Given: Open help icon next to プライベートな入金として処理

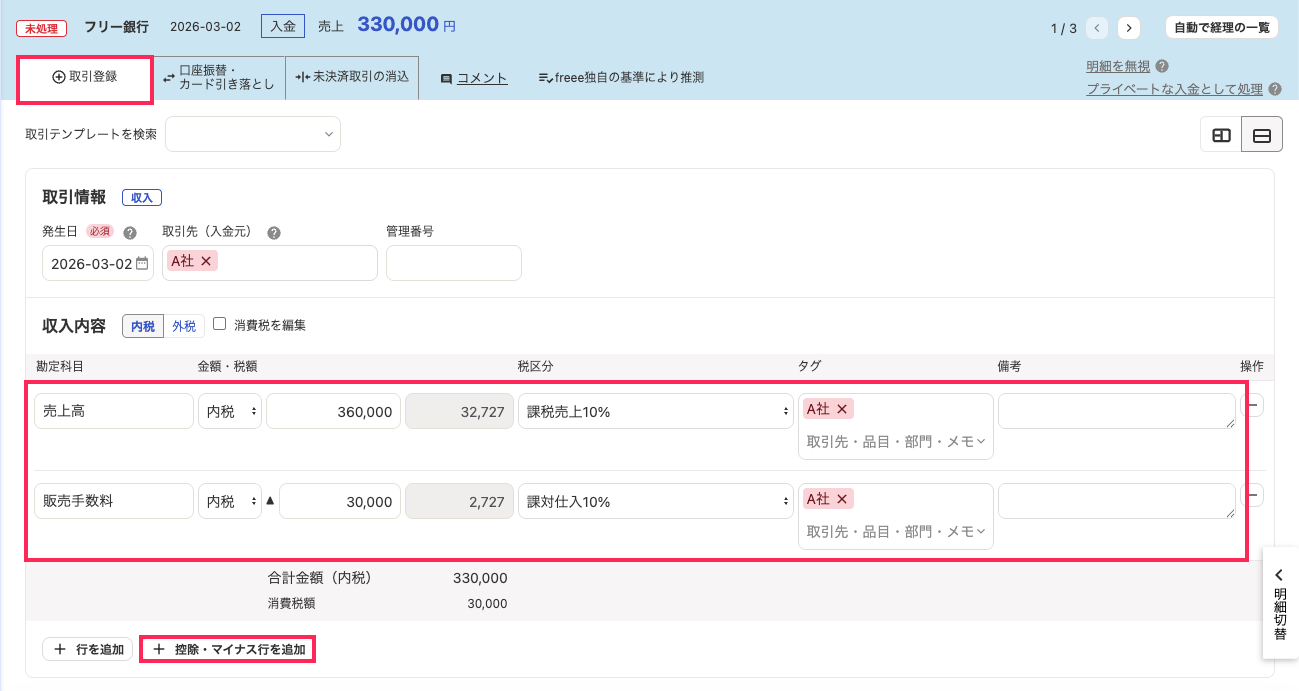Looking at the screenshot, I should pos(1275,89).
